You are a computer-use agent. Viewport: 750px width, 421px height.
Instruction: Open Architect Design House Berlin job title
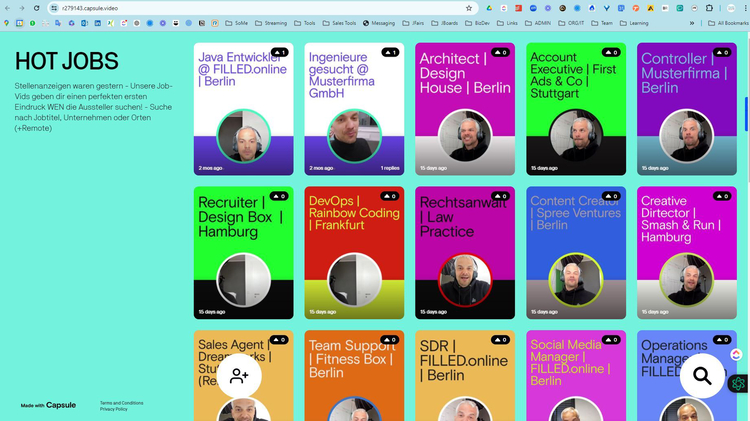465,73
